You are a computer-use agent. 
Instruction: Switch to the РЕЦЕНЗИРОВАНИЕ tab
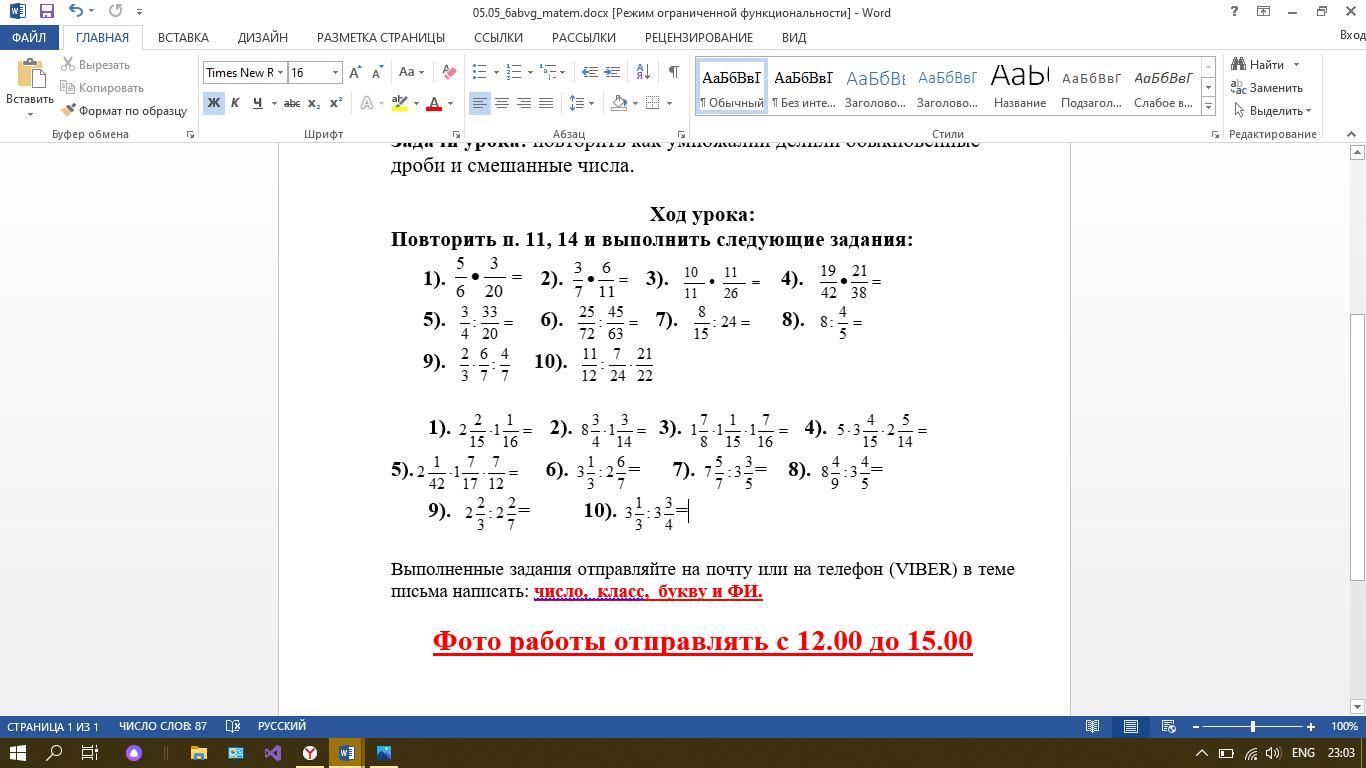point(699,37)
